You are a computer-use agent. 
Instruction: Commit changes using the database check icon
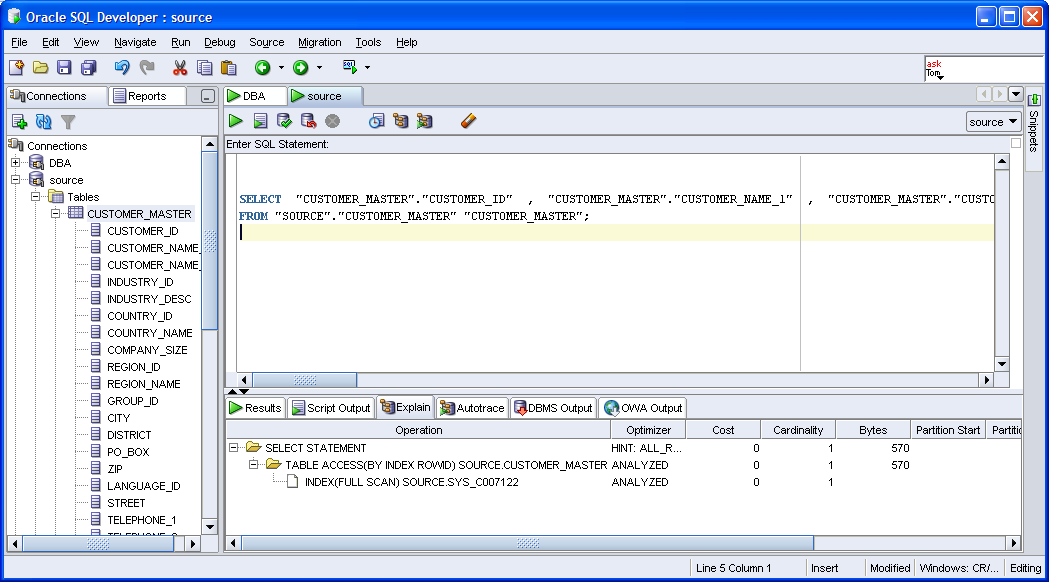tap(285, 120)
